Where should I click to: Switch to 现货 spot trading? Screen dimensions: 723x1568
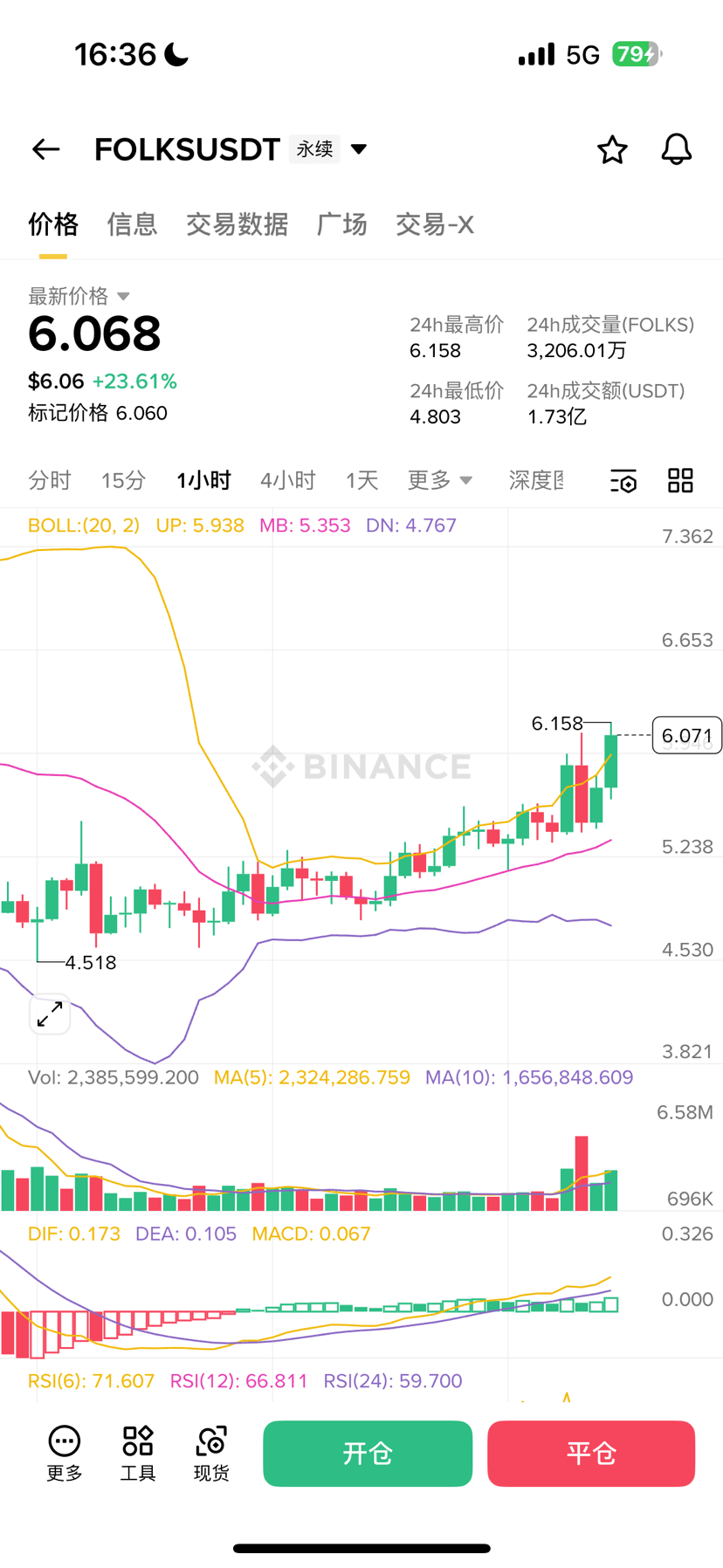(211, 1454)
